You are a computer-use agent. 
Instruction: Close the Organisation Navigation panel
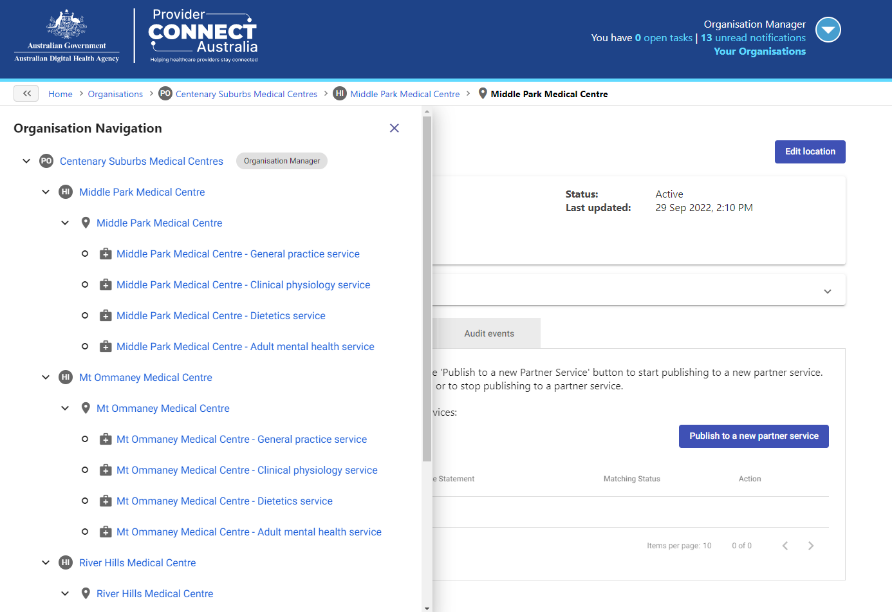394,128
